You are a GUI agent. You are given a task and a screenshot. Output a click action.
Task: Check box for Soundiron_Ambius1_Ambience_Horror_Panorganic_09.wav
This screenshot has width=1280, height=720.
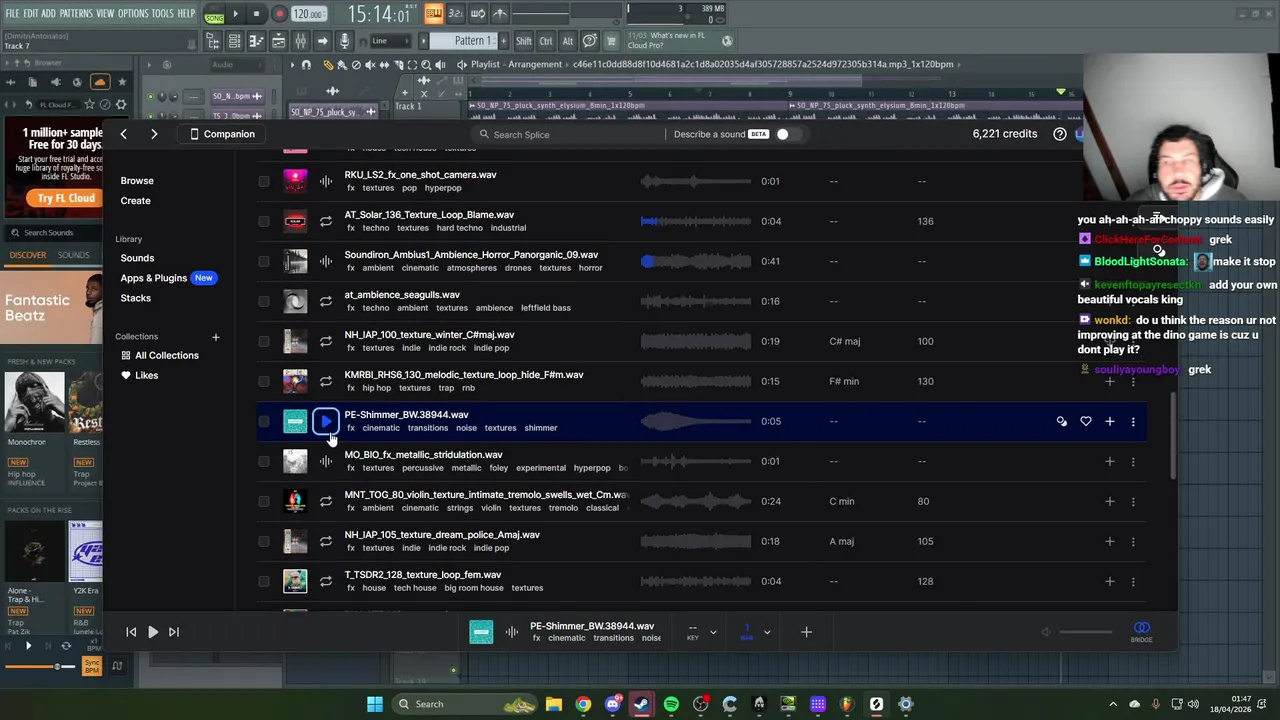tap(264, 261)
